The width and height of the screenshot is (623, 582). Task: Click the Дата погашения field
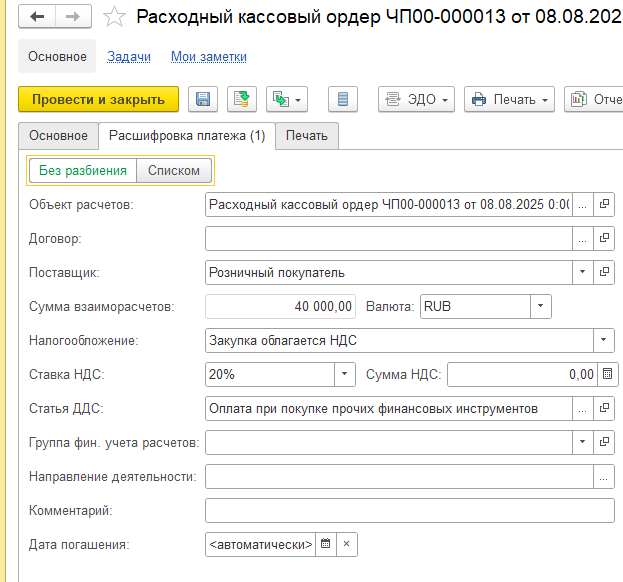260,544
